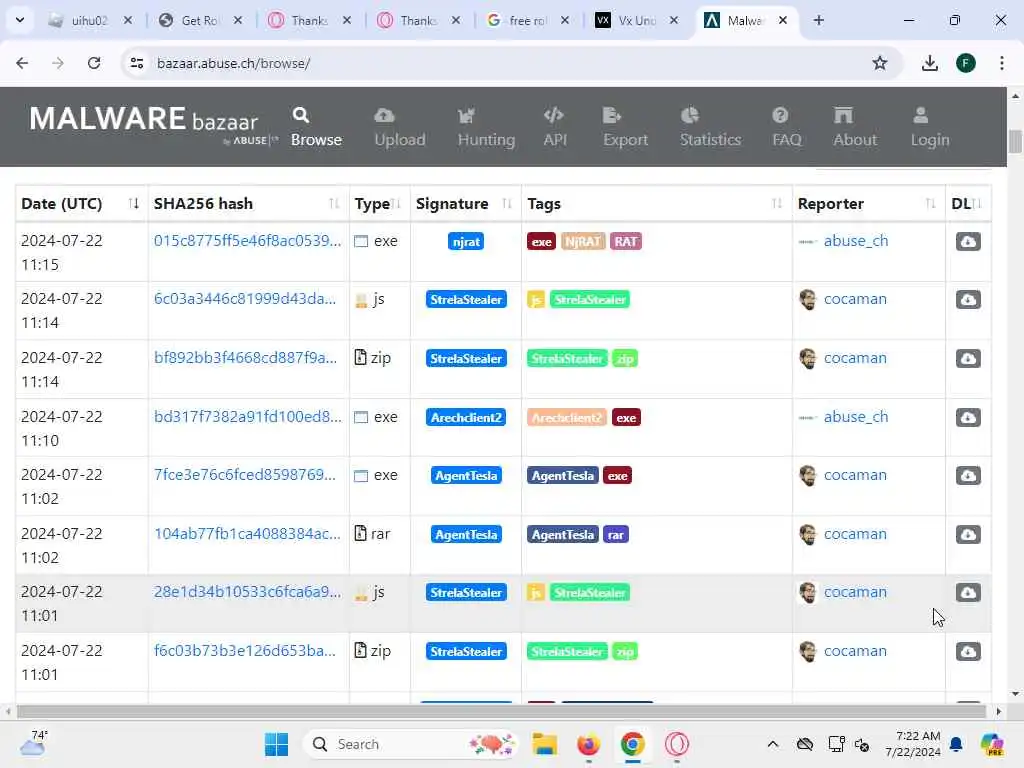Open the FAQ page
Screen dimensions: 1024x768
click(x=786, y=127)
